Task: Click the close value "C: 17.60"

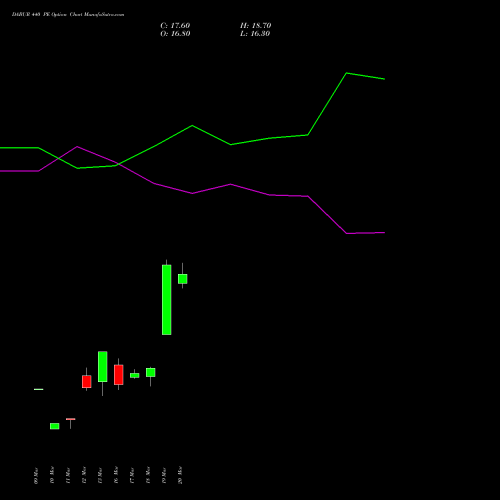Action: tap(175, 26)
